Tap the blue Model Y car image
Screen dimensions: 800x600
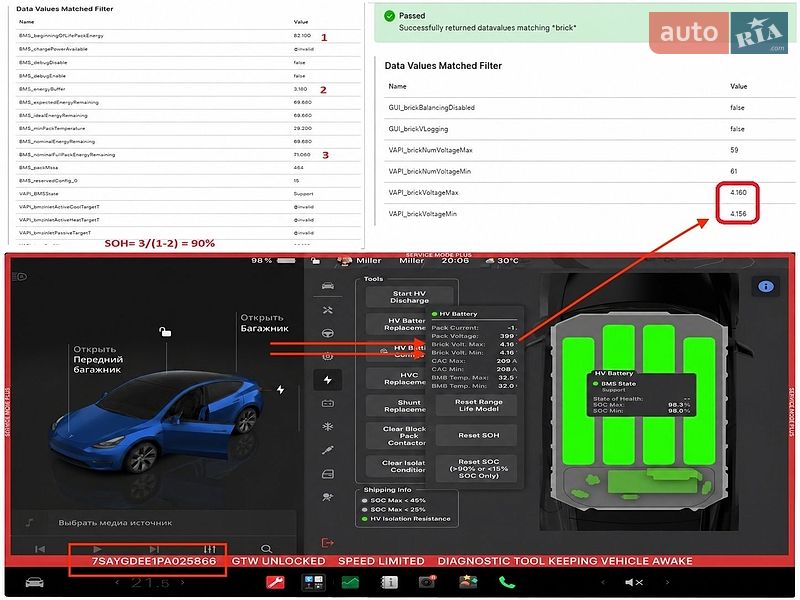[156, 421]
